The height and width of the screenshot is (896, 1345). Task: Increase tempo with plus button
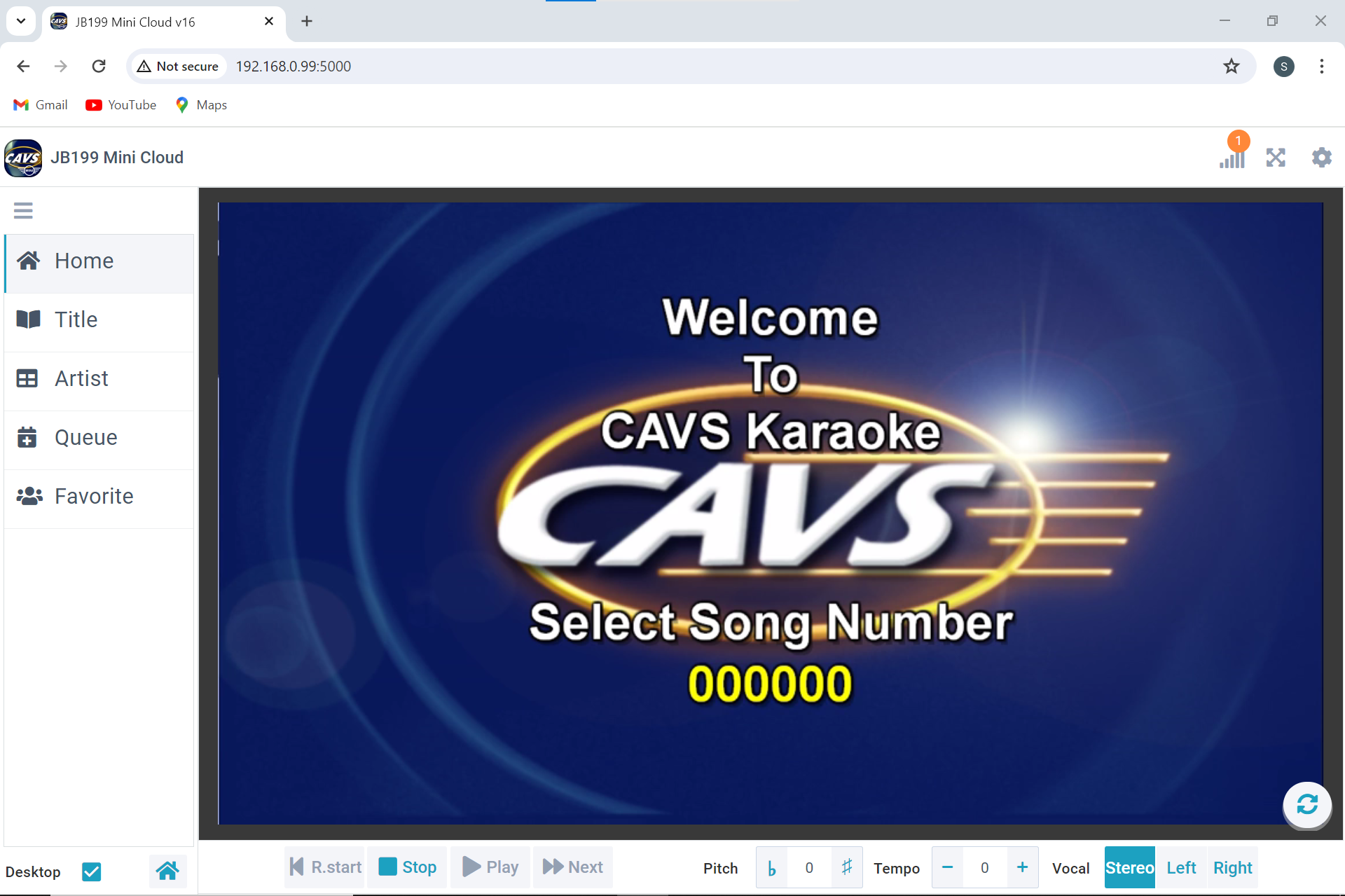pyautogui.click(x=1023, y=868)
